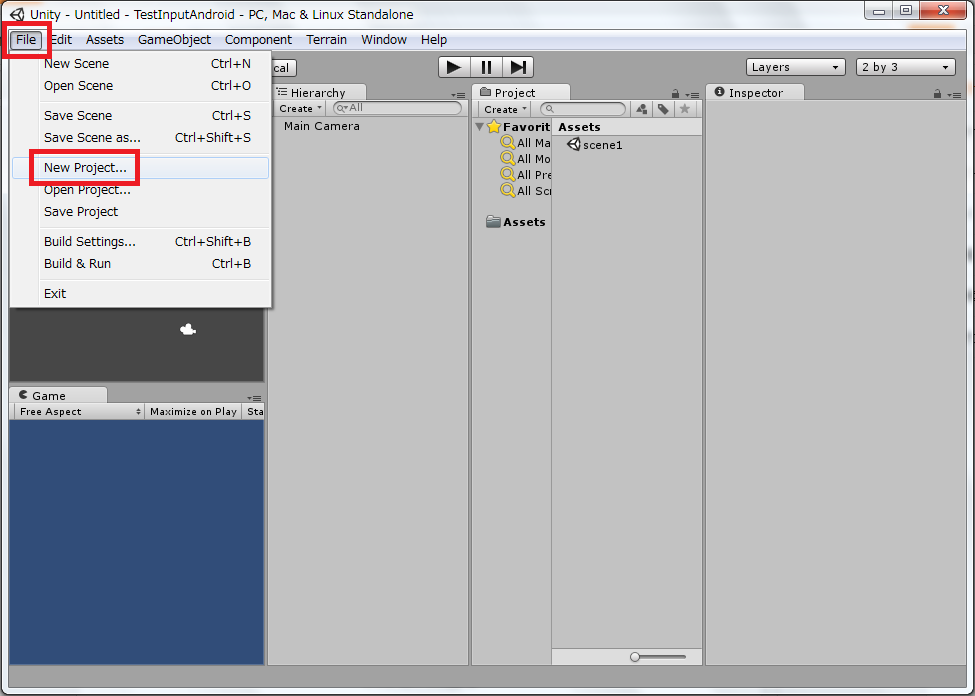Open Game panel options menu
This screenshot has height=696, width=975.
pos(254,398)
